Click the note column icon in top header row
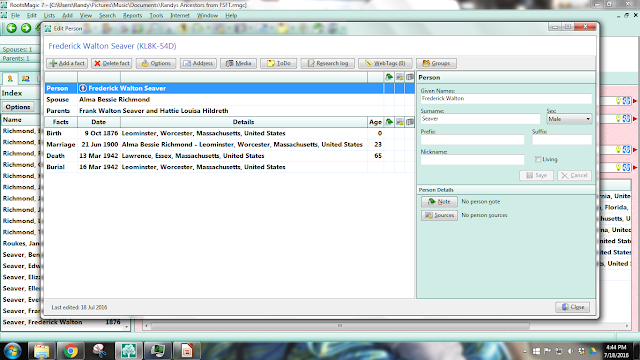 click(389, 77)
